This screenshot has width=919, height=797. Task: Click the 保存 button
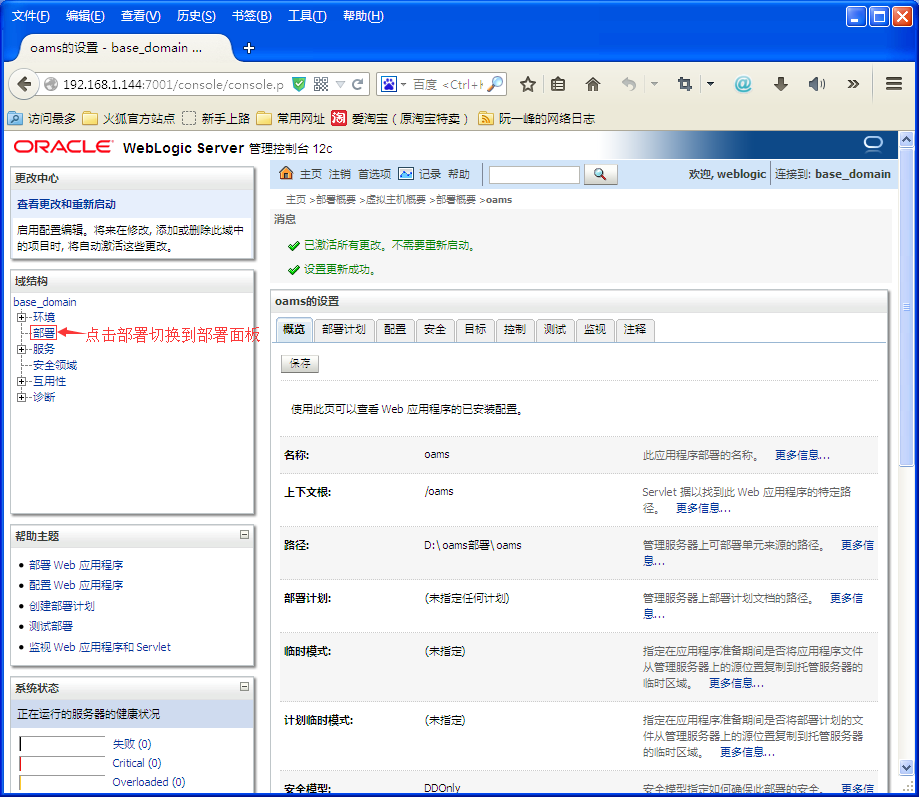300,364
